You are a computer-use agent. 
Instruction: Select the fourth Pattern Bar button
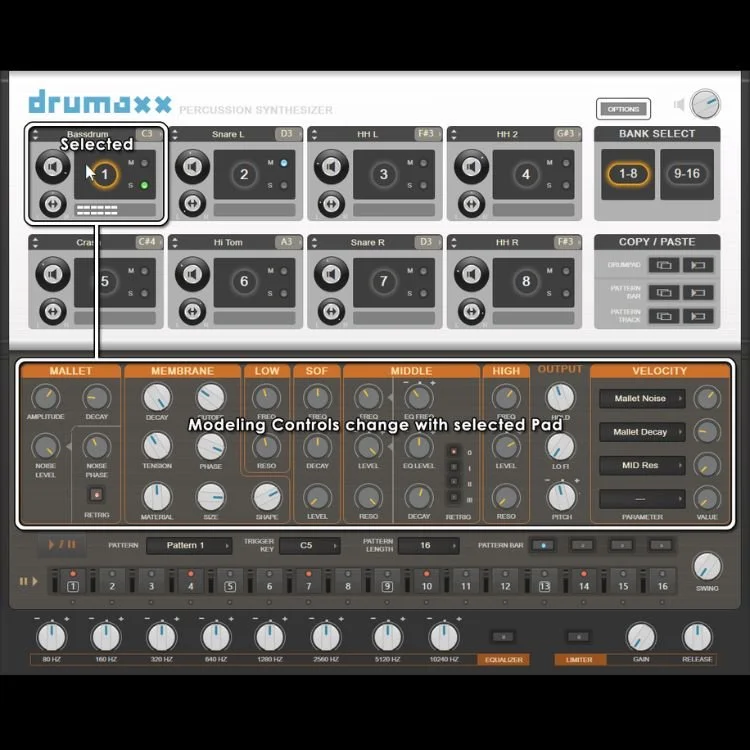tap(662, 545)
